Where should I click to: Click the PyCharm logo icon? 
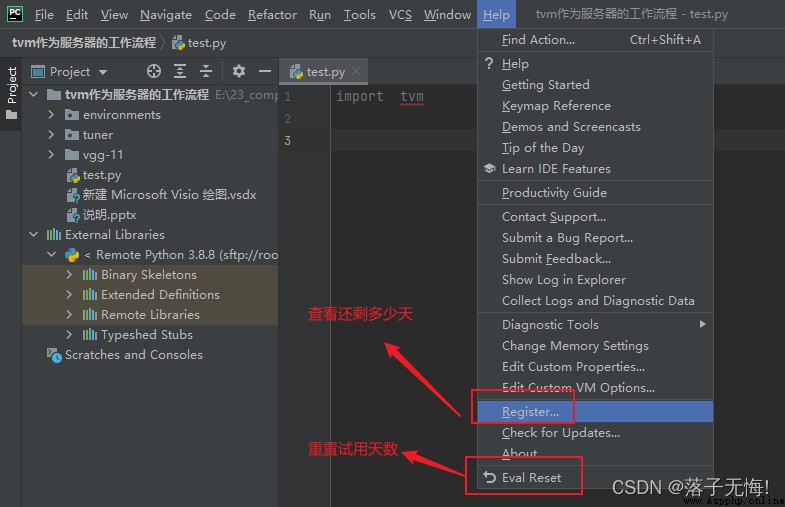(x=15, y=14)
